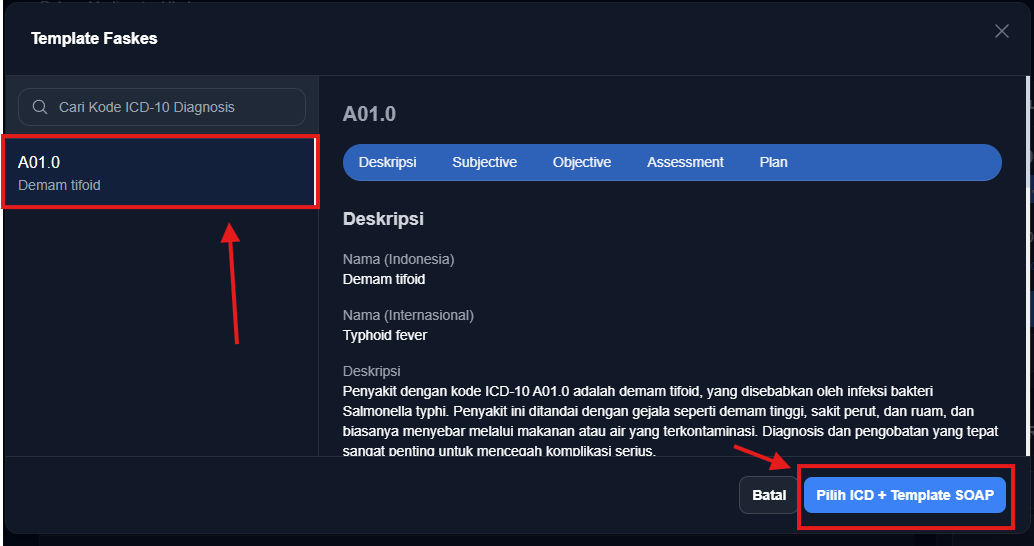Viewport: 1034px width, 546px height.
Task: Click the search magnifier icon
Action: tap(40, 107)
